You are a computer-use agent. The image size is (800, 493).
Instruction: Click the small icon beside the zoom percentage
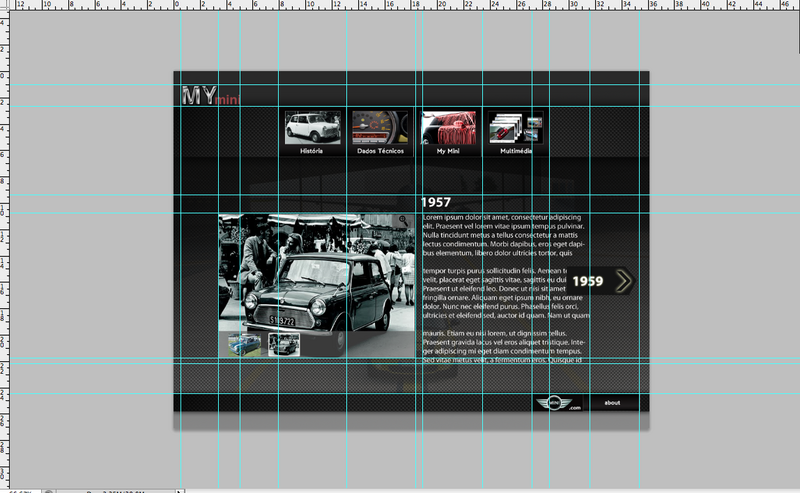[48, 490]
